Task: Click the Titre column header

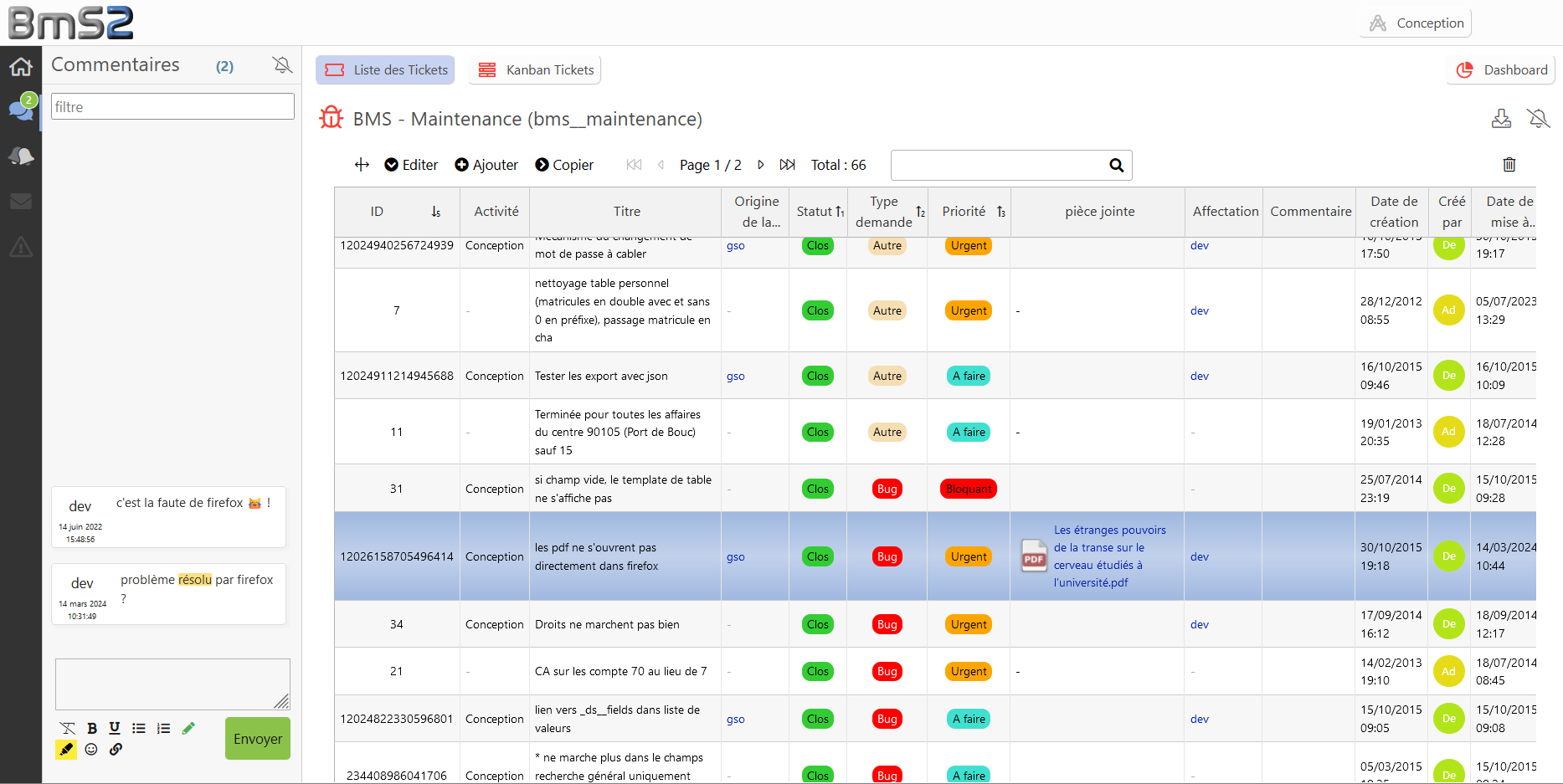Action: pos(626,212)
